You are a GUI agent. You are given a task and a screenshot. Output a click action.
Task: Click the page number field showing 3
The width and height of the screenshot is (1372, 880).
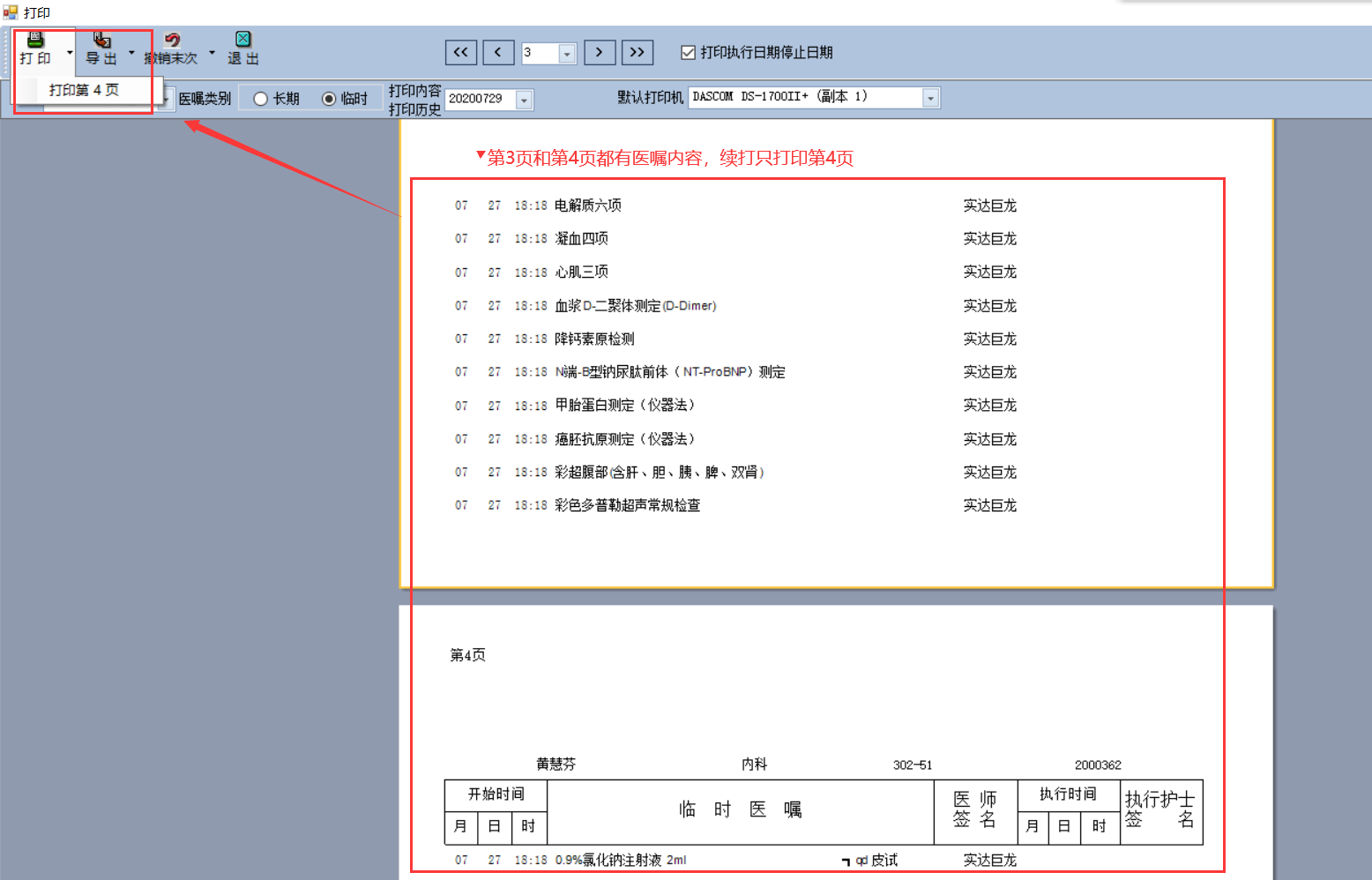(541, 53)
